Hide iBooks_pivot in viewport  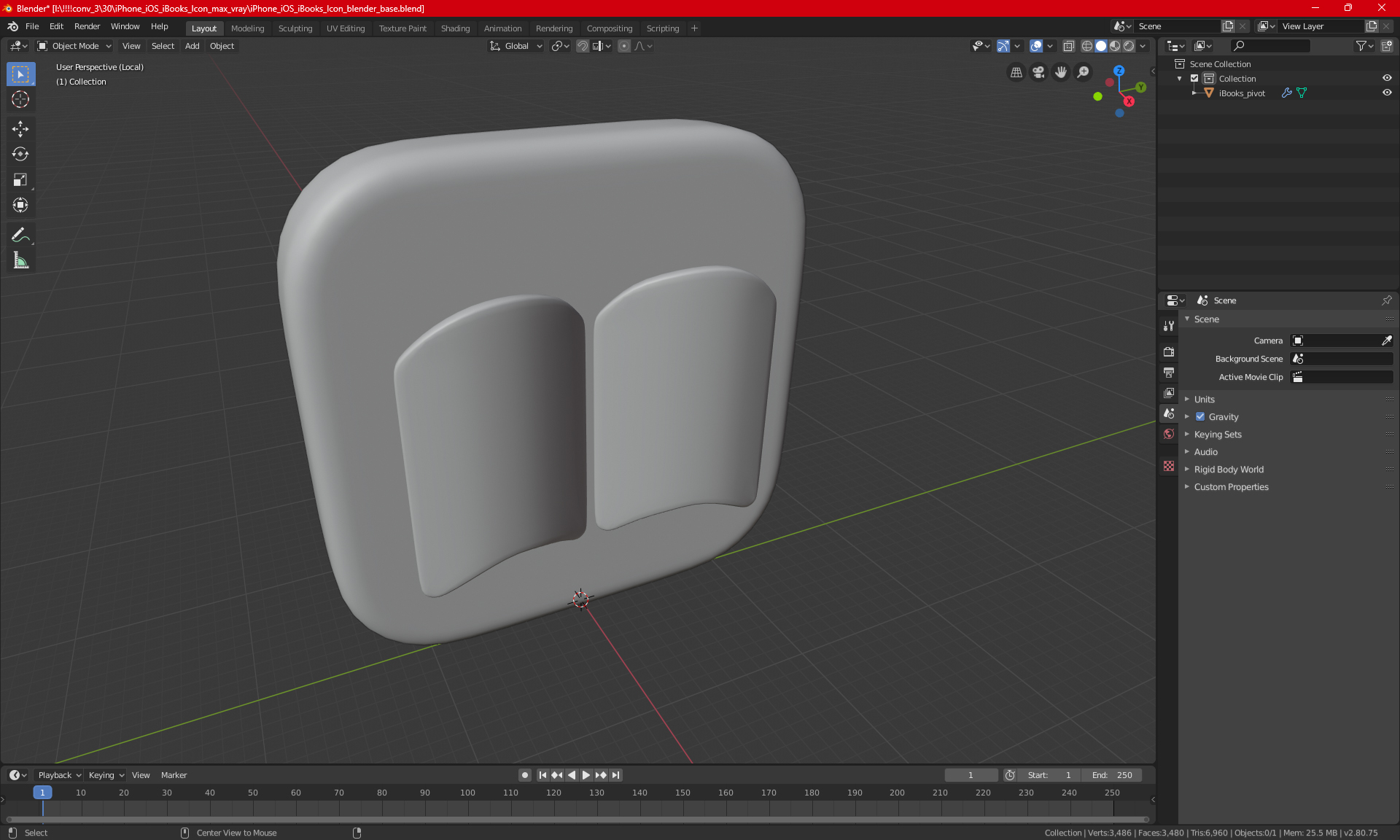pyautogui.click(x=1387, y=93)
